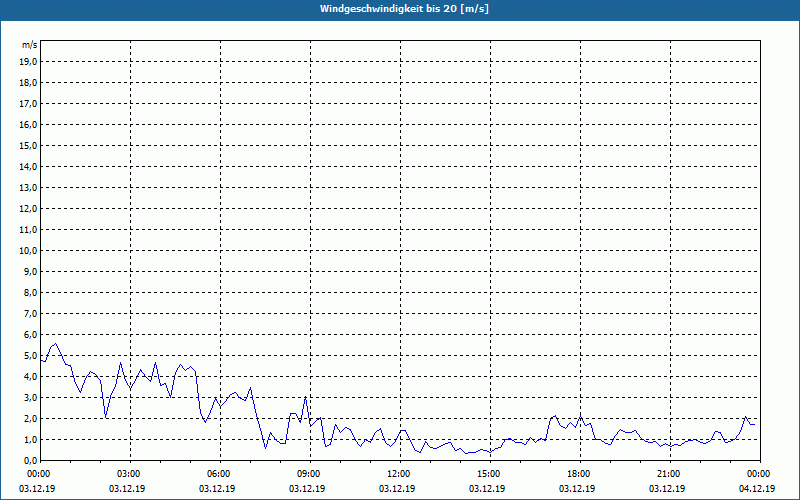Screen dimensions: 800x500
Task: Click the chart title 'Windgeschwindigkeit bis 20 [m/s]'
Action: pos(404,9)
